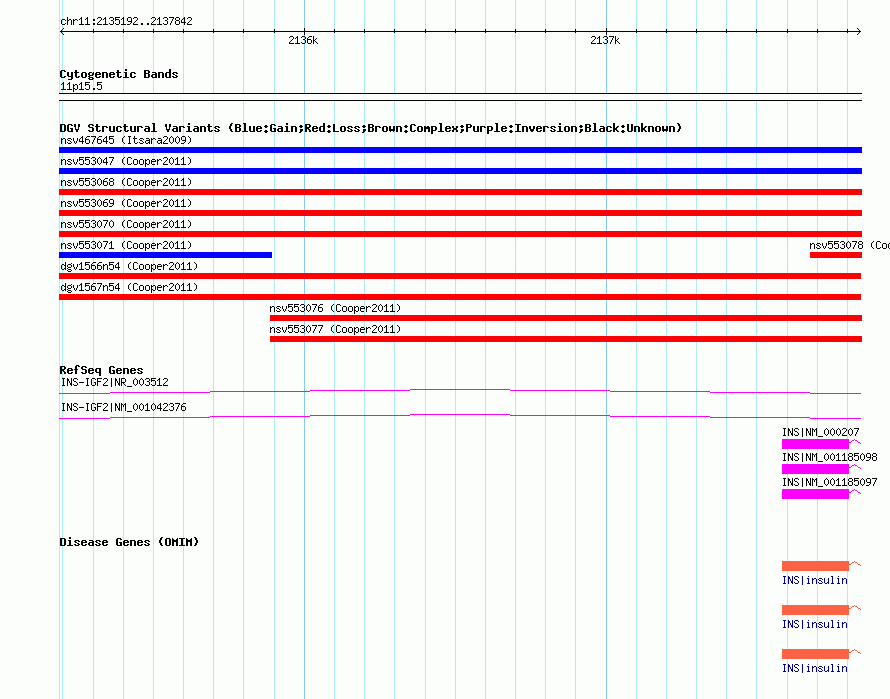
Task: Select the nsv553047 (Cooper2011) variant label
Action: coord(126,161)
